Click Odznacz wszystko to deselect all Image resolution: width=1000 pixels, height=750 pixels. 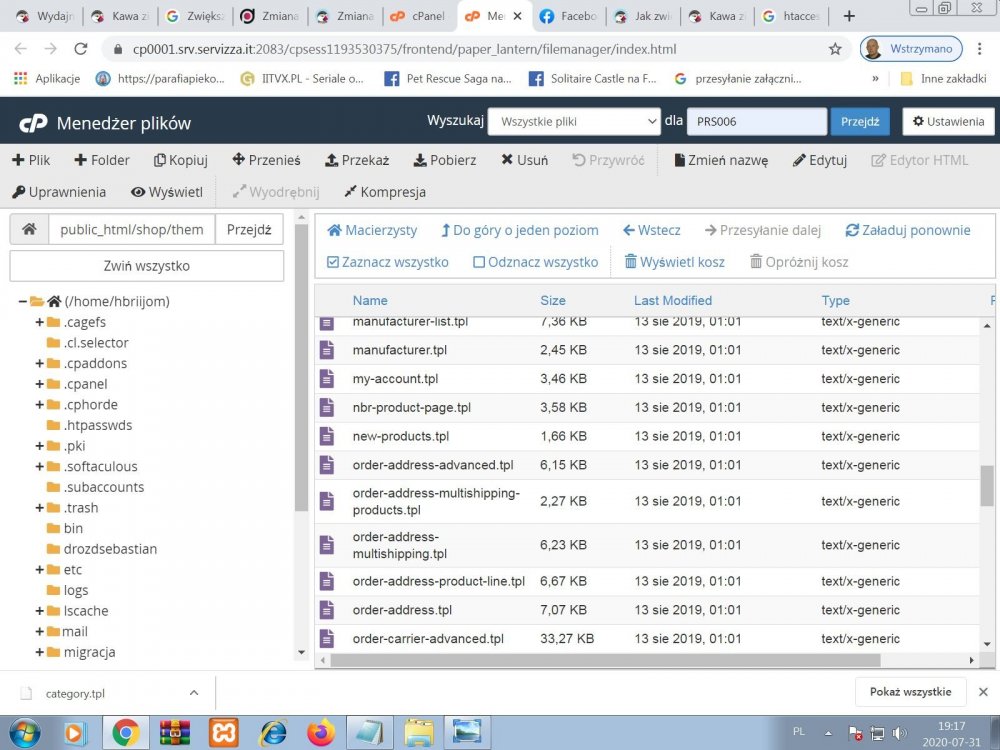click(x=536, y=262)
